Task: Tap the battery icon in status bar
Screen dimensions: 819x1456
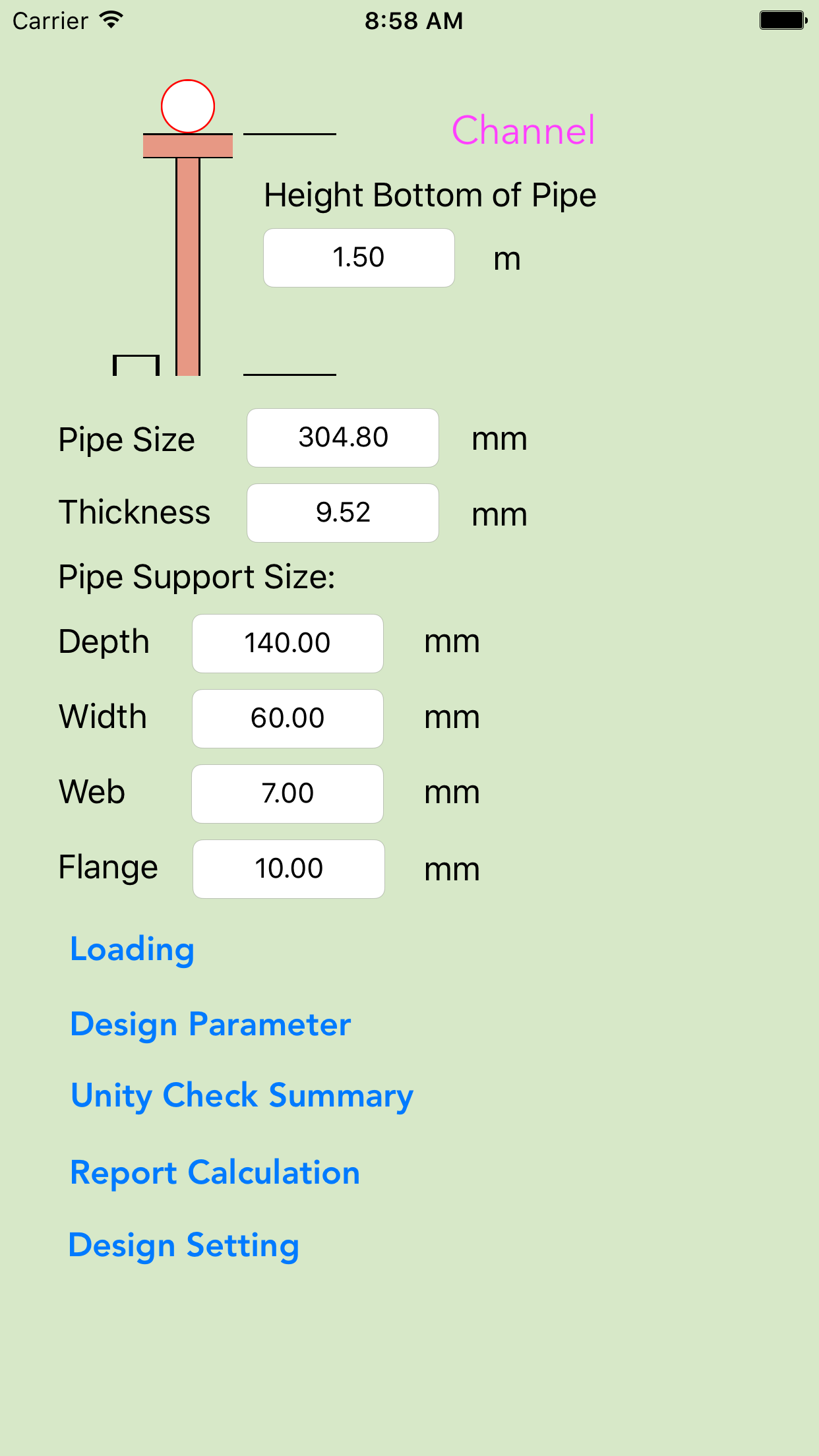Action: 783,20
